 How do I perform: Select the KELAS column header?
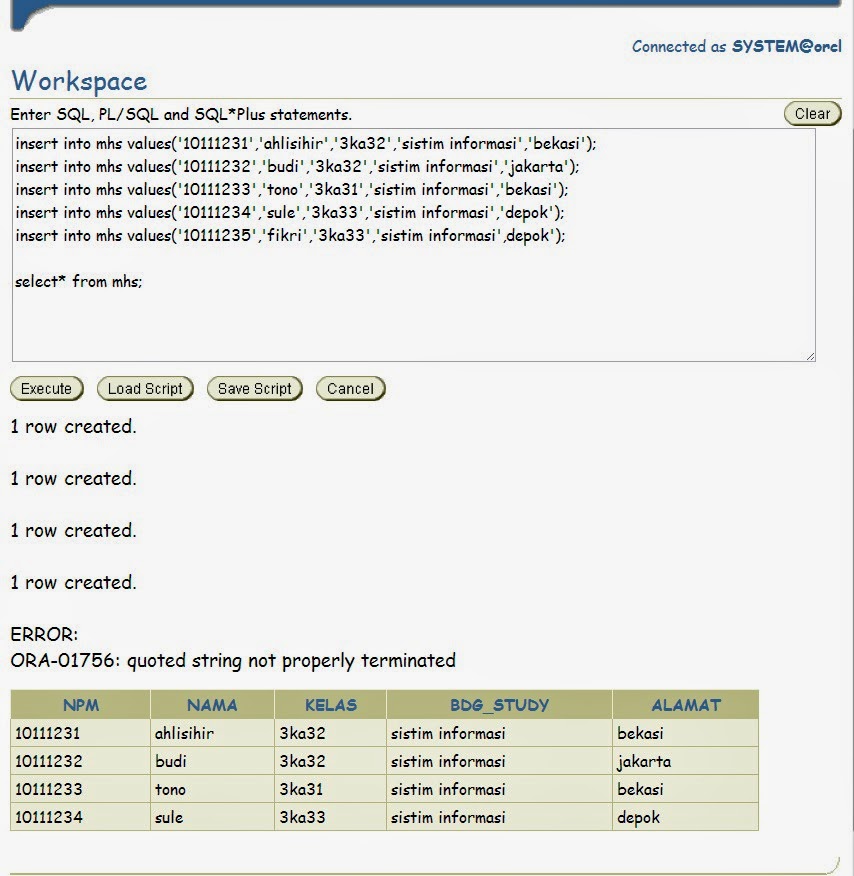pyautogui.click(x=331, y=705)
